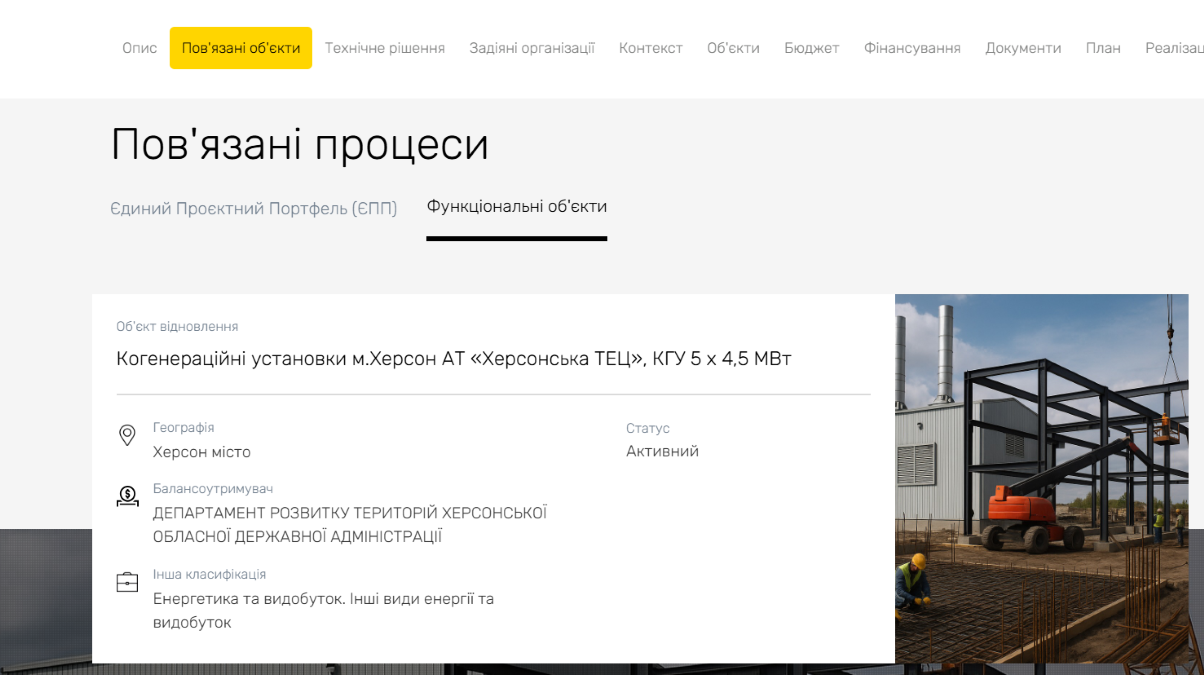Screen dimensions: 1204x675
Task: Jump to the Контекст section
Action: click(650, 48)
